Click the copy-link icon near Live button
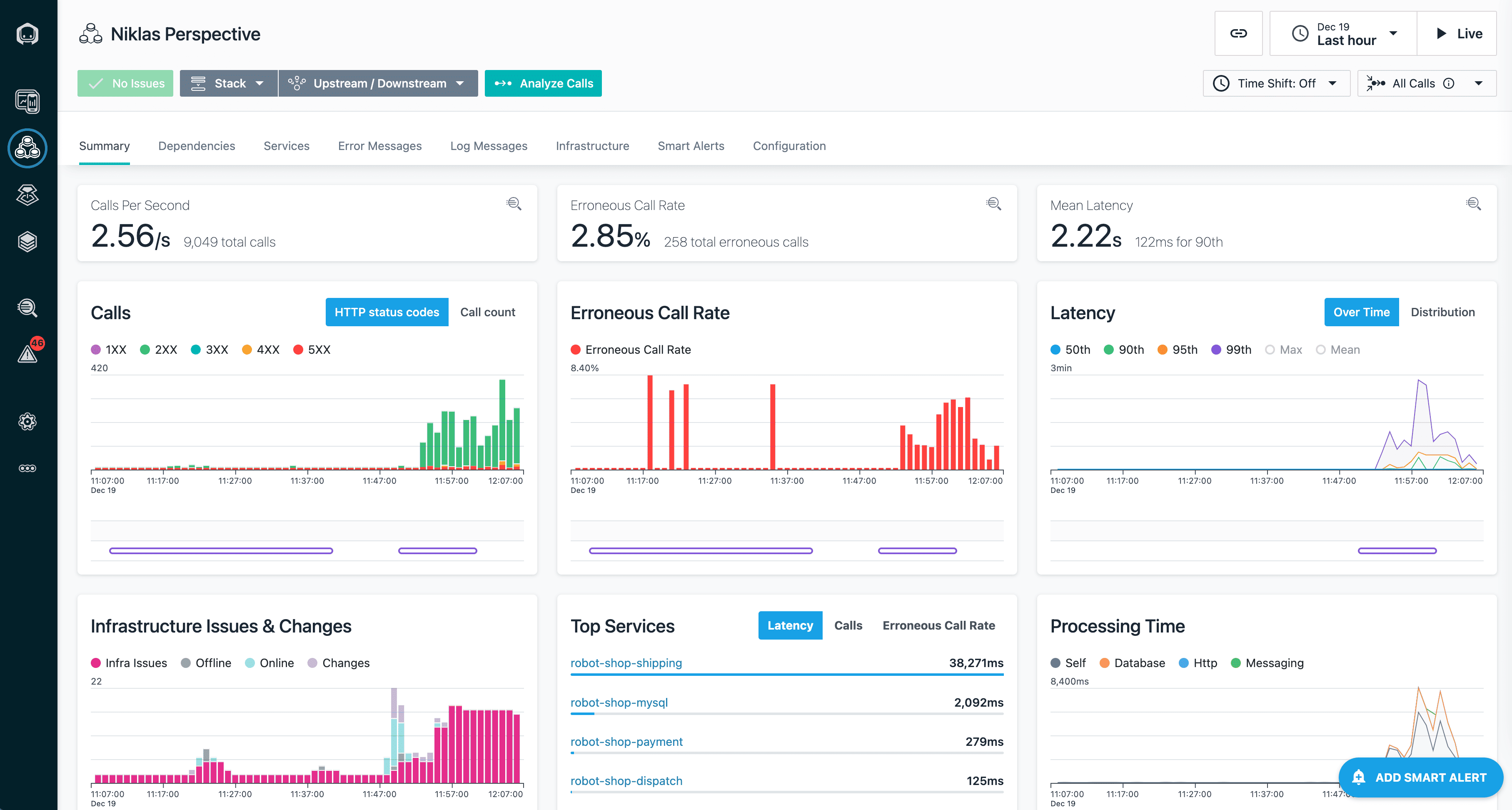This screenshot has height=810, width=1512. pyautogui.click(x=1238, y=33)
